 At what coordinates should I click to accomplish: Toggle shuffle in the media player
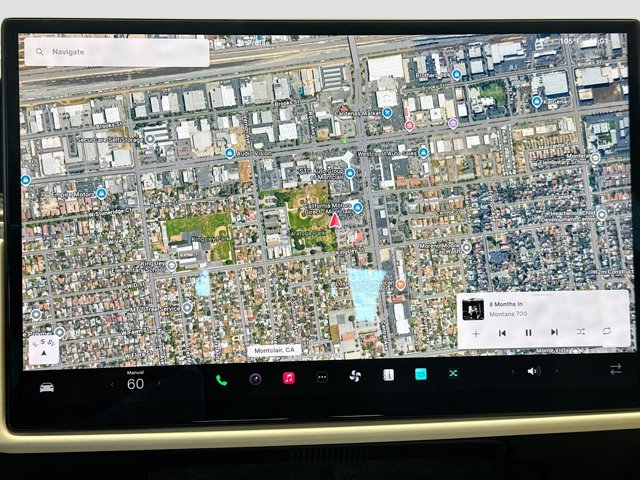580,331
